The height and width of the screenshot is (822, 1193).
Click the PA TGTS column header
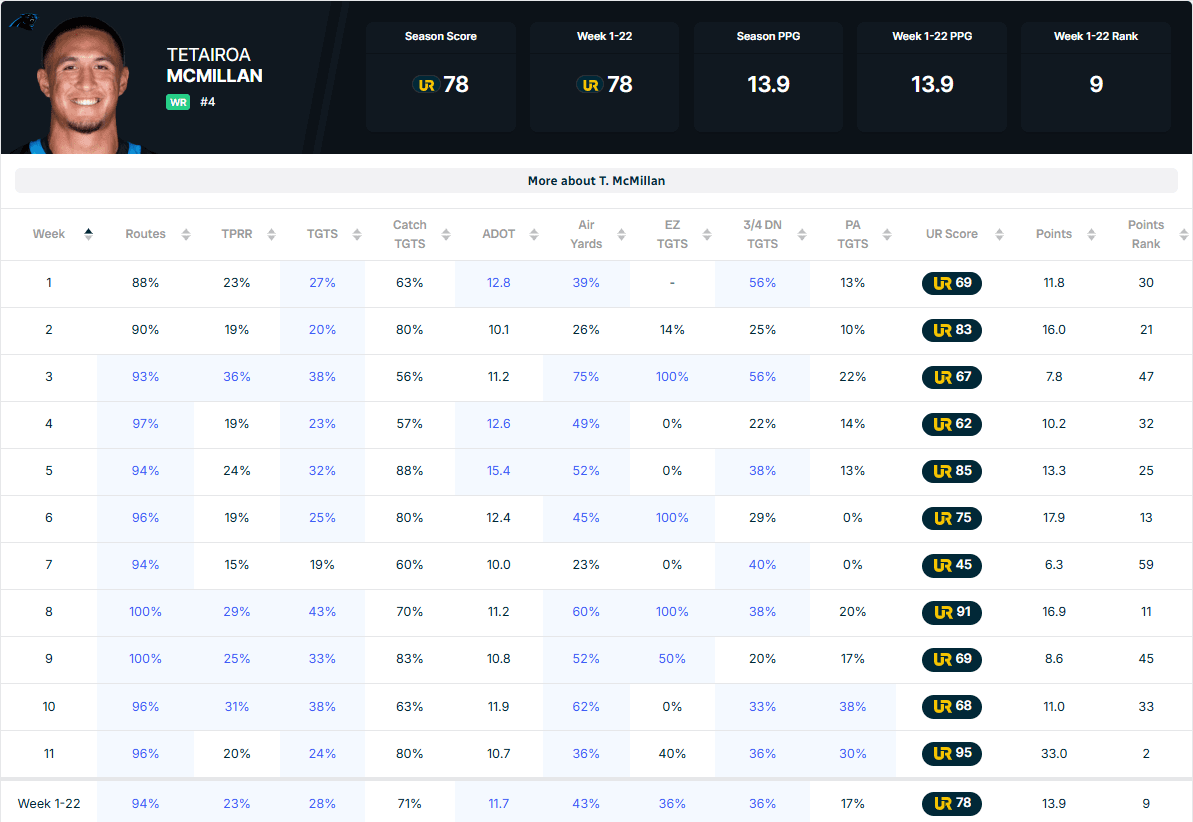(852, 234)
